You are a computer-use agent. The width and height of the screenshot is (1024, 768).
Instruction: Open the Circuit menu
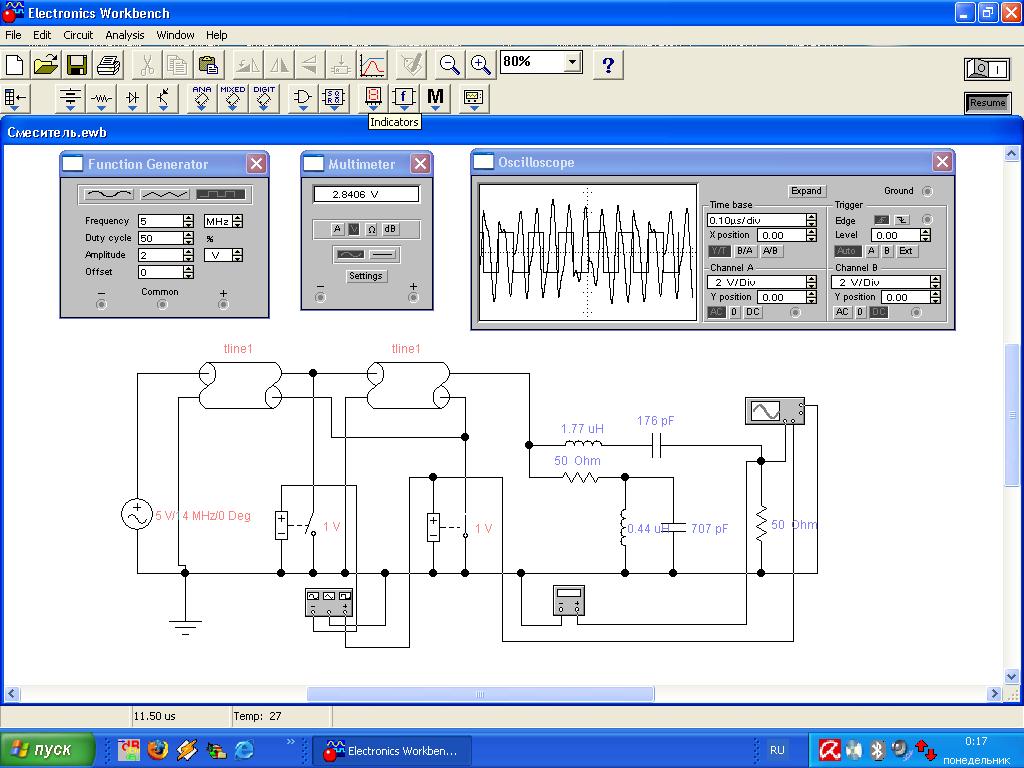click(78, 35)
